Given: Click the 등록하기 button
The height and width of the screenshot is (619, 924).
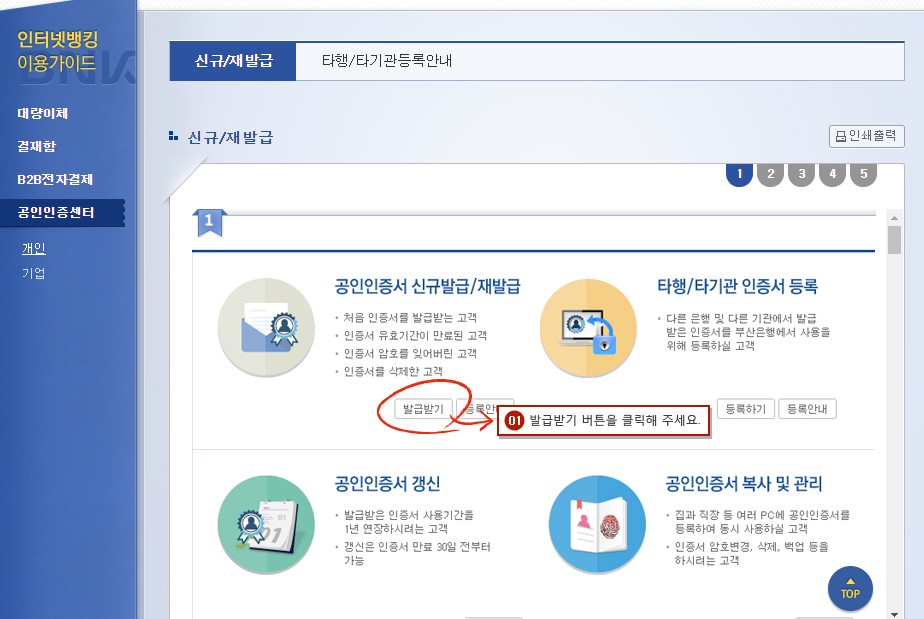Looking at the screenshot, I should pyautogui.click(x=745, y=409).
